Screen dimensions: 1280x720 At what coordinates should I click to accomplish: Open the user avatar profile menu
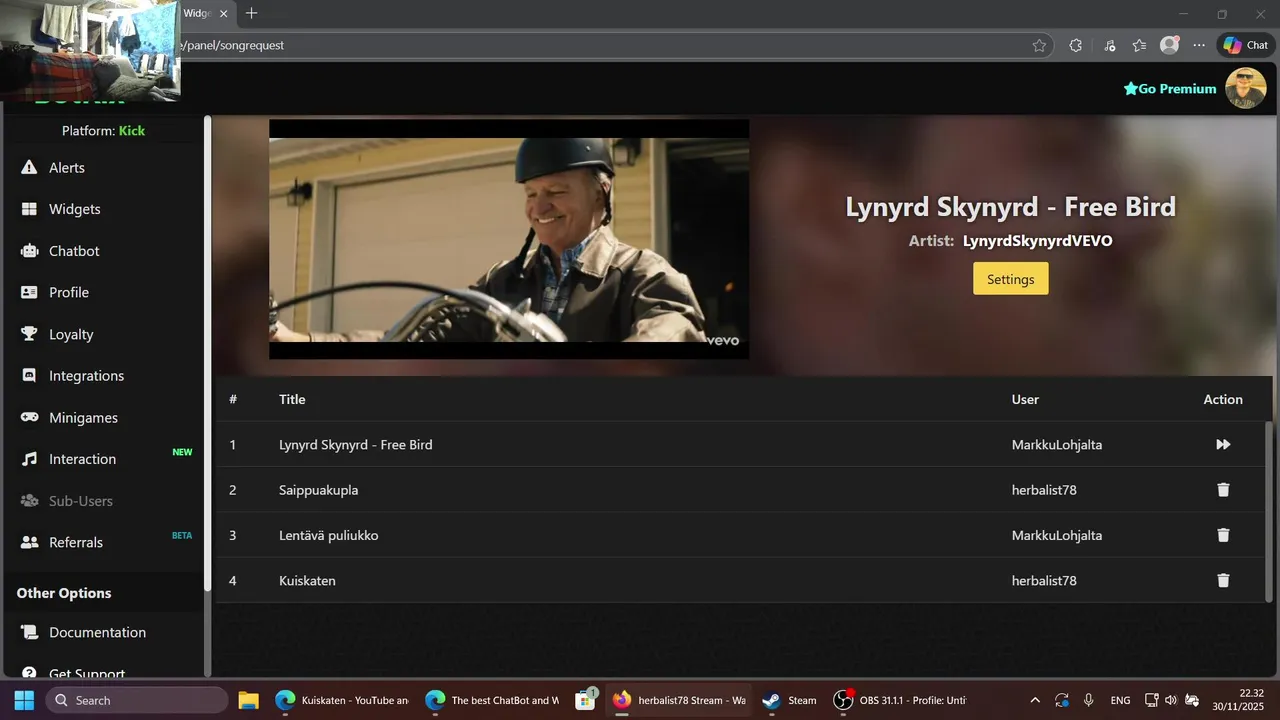click(x=1245, y=88)
